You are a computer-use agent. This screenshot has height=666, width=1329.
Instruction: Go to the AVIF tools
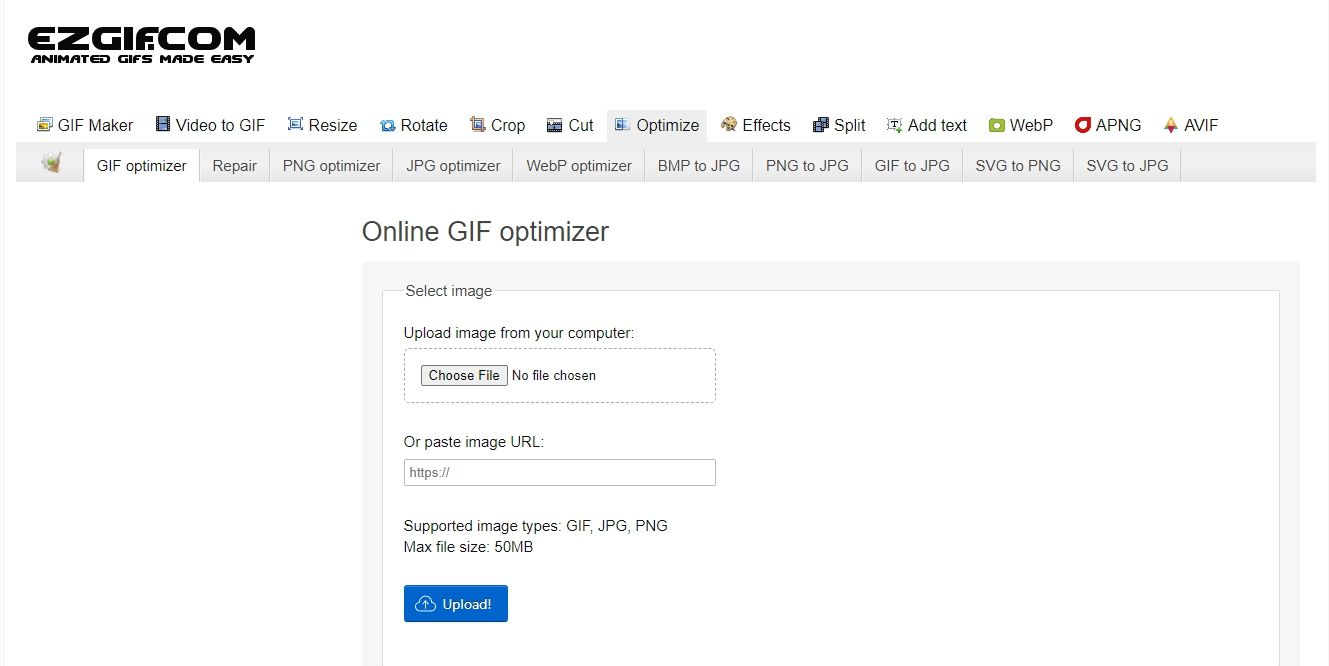pyautogui.click(x=1190, y=125)
